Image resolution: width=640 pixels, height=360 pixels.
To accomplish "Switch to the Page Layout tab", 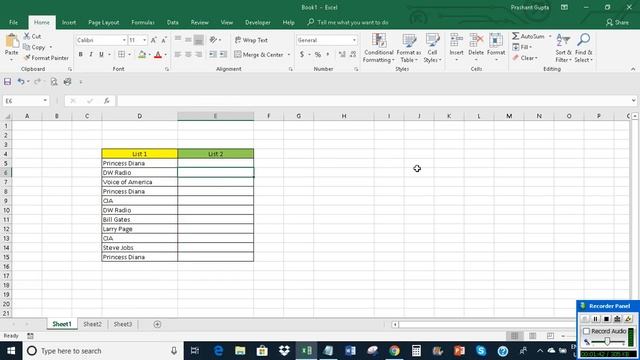I will pyautogui.click(x=104, y=22).
